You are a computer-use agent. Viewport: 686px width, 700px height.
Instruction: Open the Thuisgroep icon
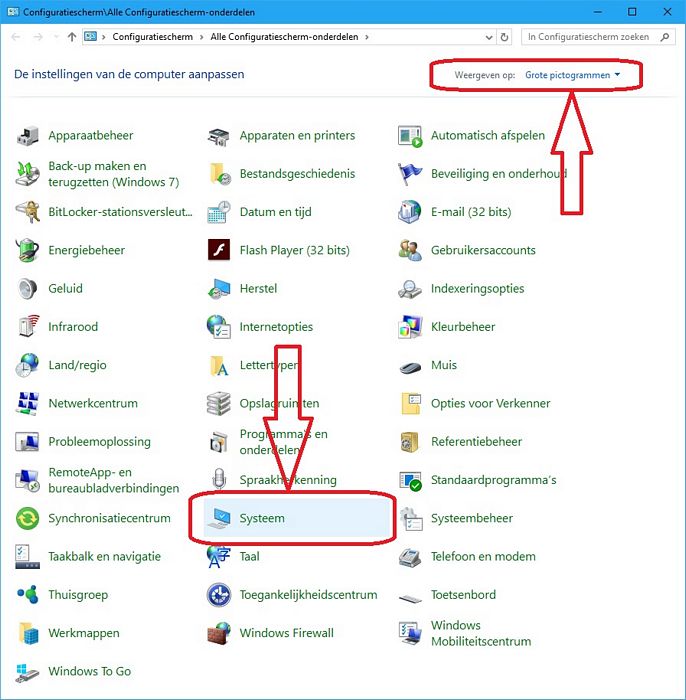28,595
